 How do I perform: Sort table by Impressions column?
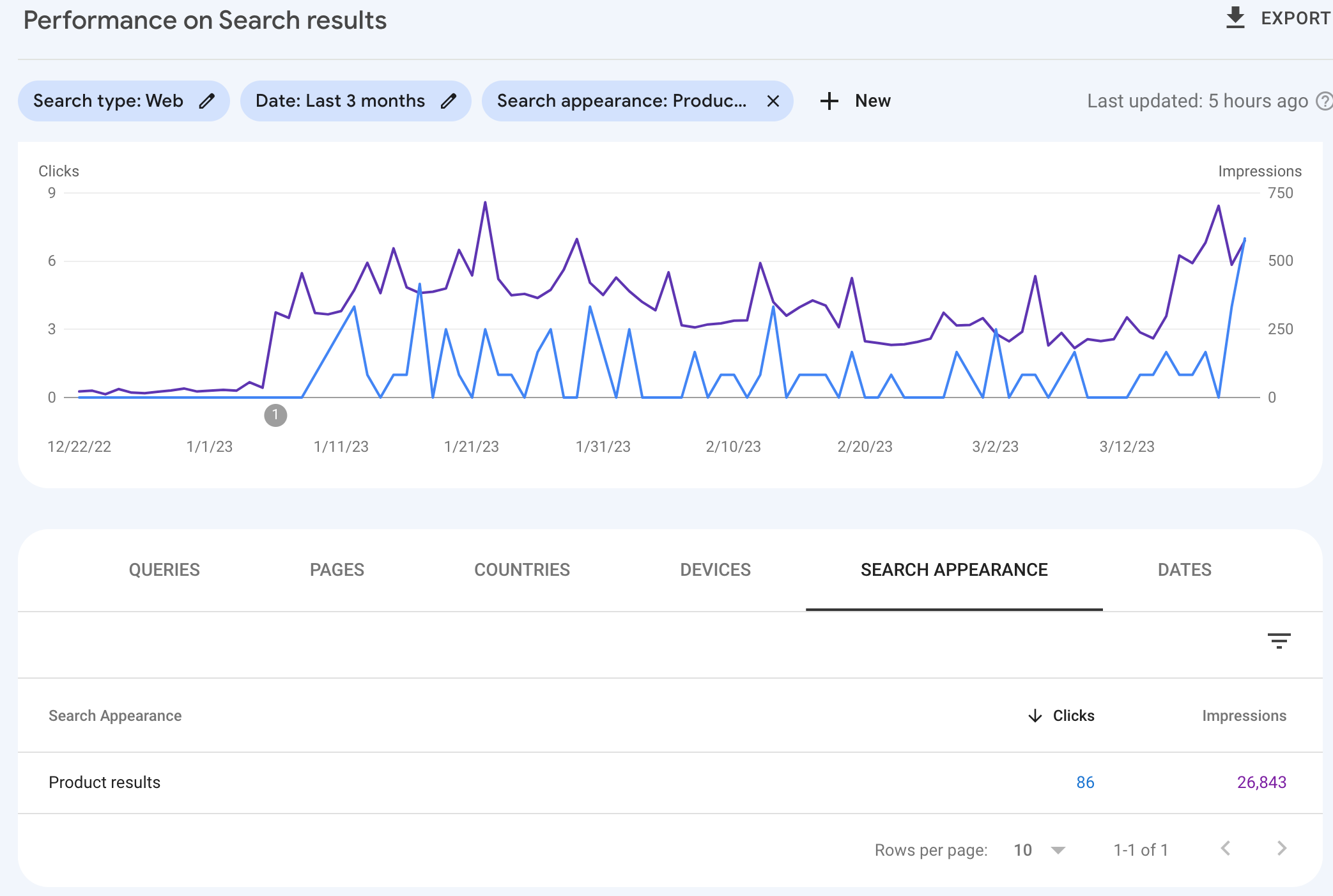pos(1244,716)
